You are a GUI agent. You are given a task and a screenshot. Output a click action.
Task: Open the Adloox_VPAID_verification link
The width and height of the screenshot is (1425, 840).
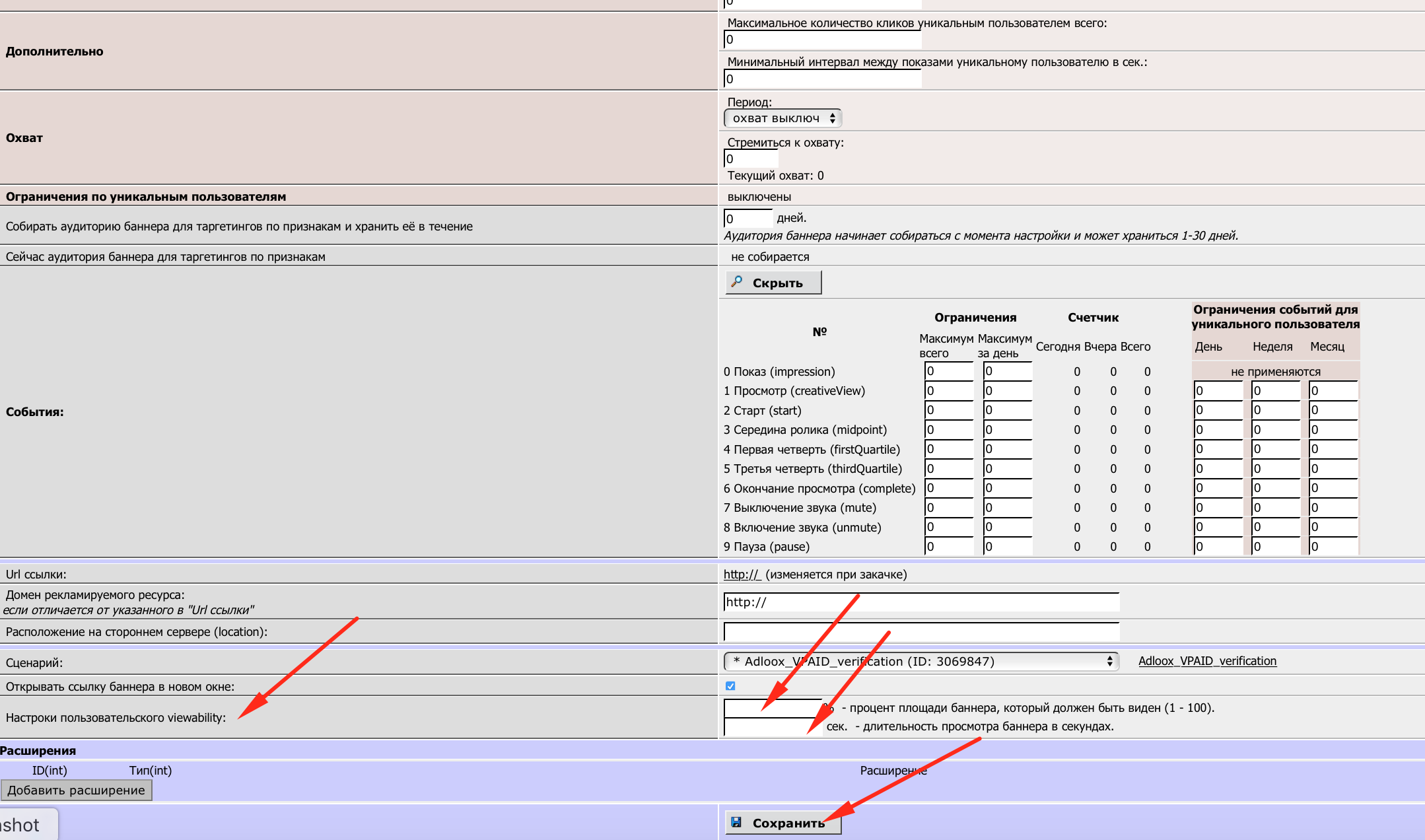1207,661
